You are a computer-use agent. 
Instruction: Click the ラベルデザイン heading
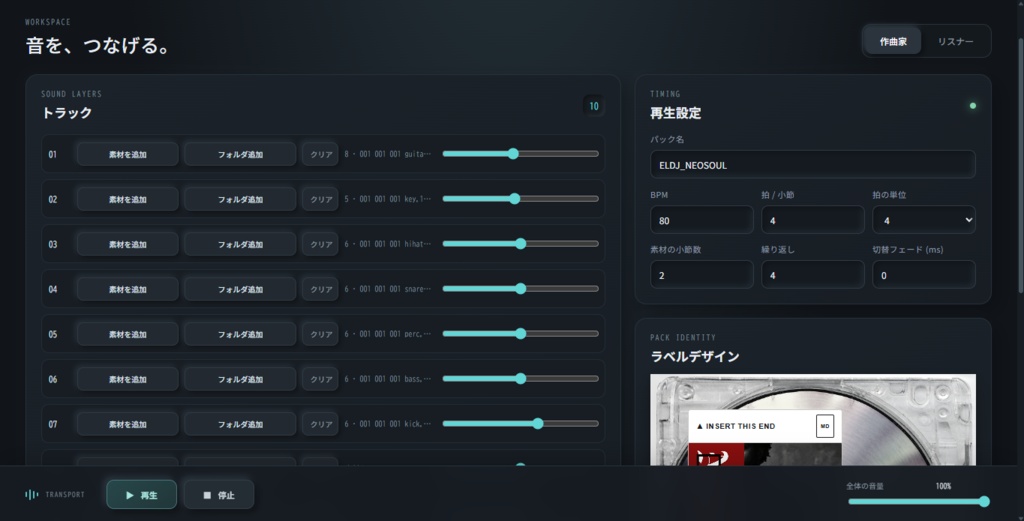tap(695, 356)
